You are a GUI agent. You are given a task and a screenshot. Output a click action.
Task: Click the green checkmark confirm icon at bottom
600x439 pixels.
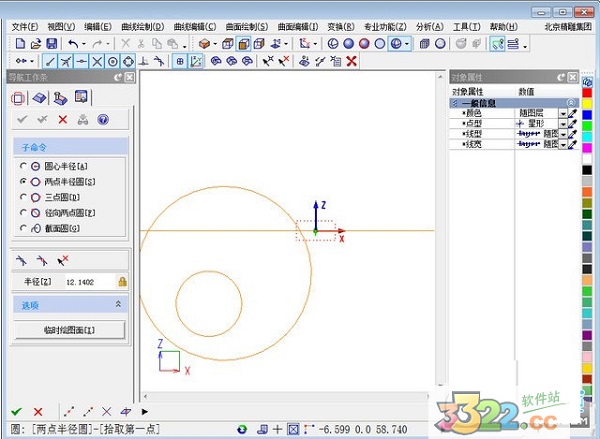[16, 411]
